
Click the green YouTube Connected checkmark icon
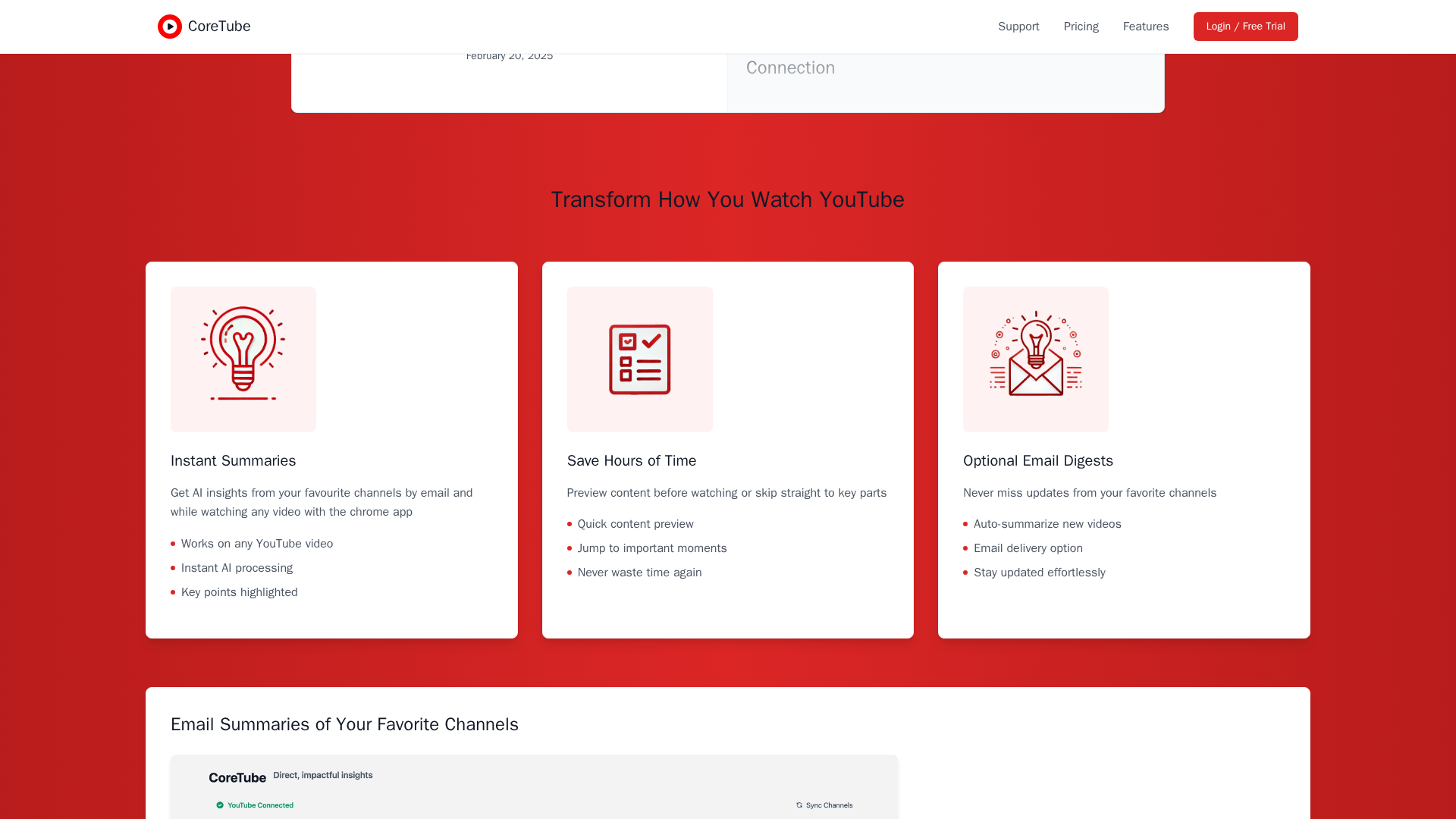(220, 805)
